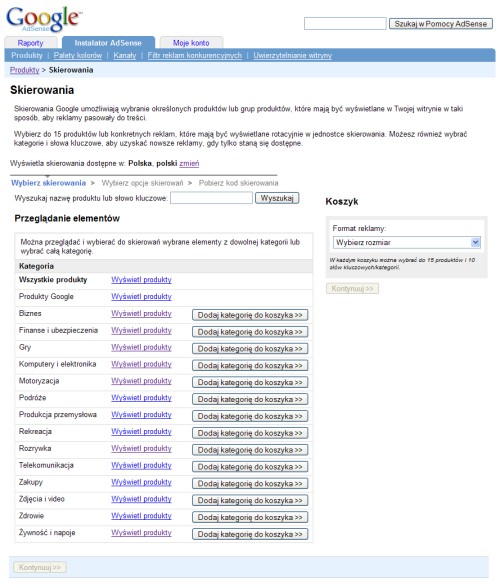Click Wyświetl produkty for Rekreacja
The height and width of the screenshot is (588, 500).
pyautogui.click(x=141, y=431)
